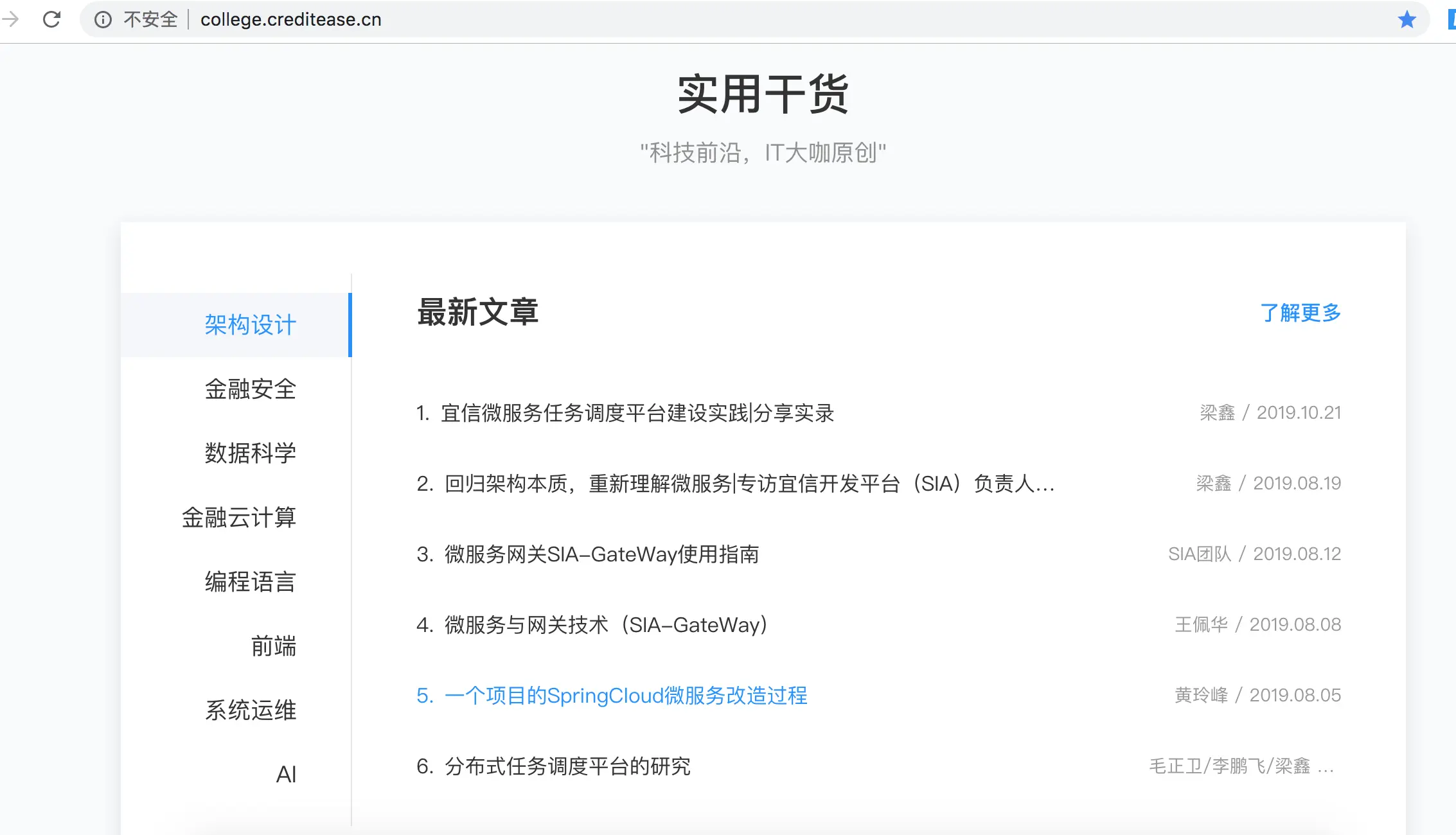This screenshot has height=835, width=1456.
Task: Open article 宜信微服务任务调度平台建设实践
Action: [637, 413]
